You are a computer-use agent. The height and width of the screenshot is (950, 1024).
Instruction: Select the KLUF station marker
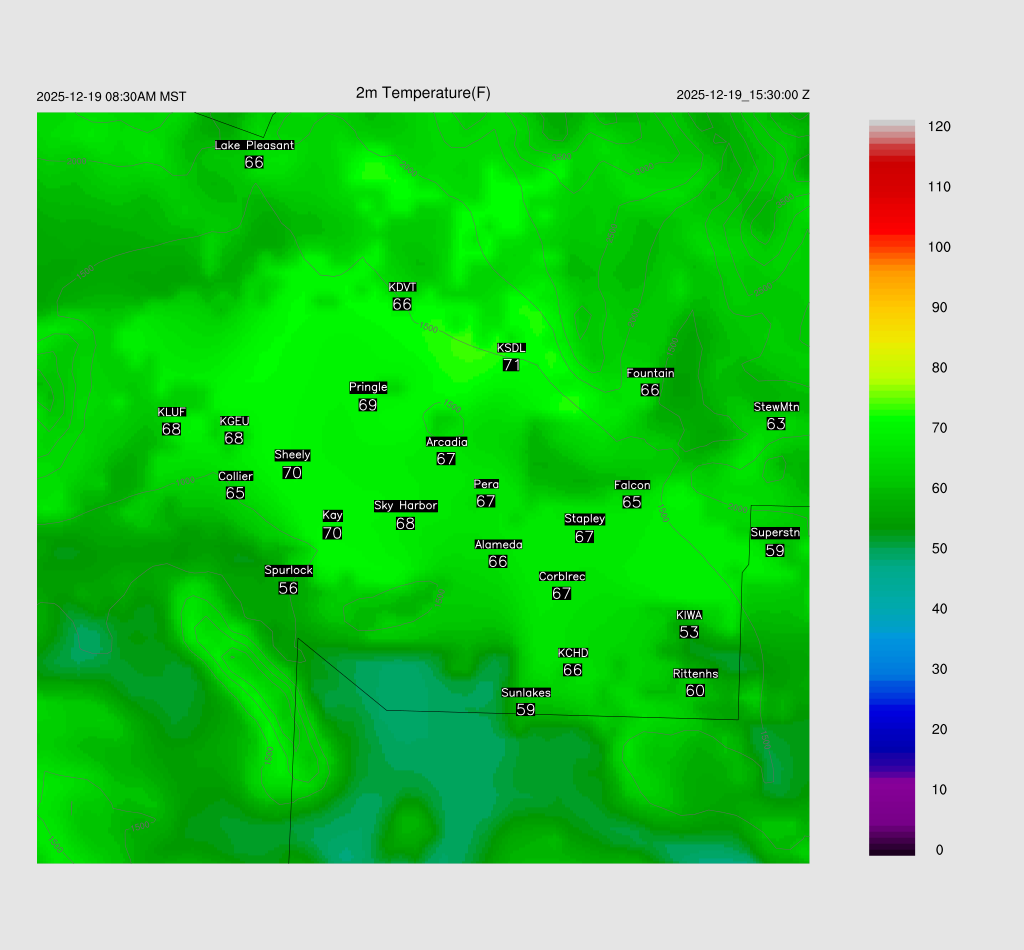coord(171,413)
